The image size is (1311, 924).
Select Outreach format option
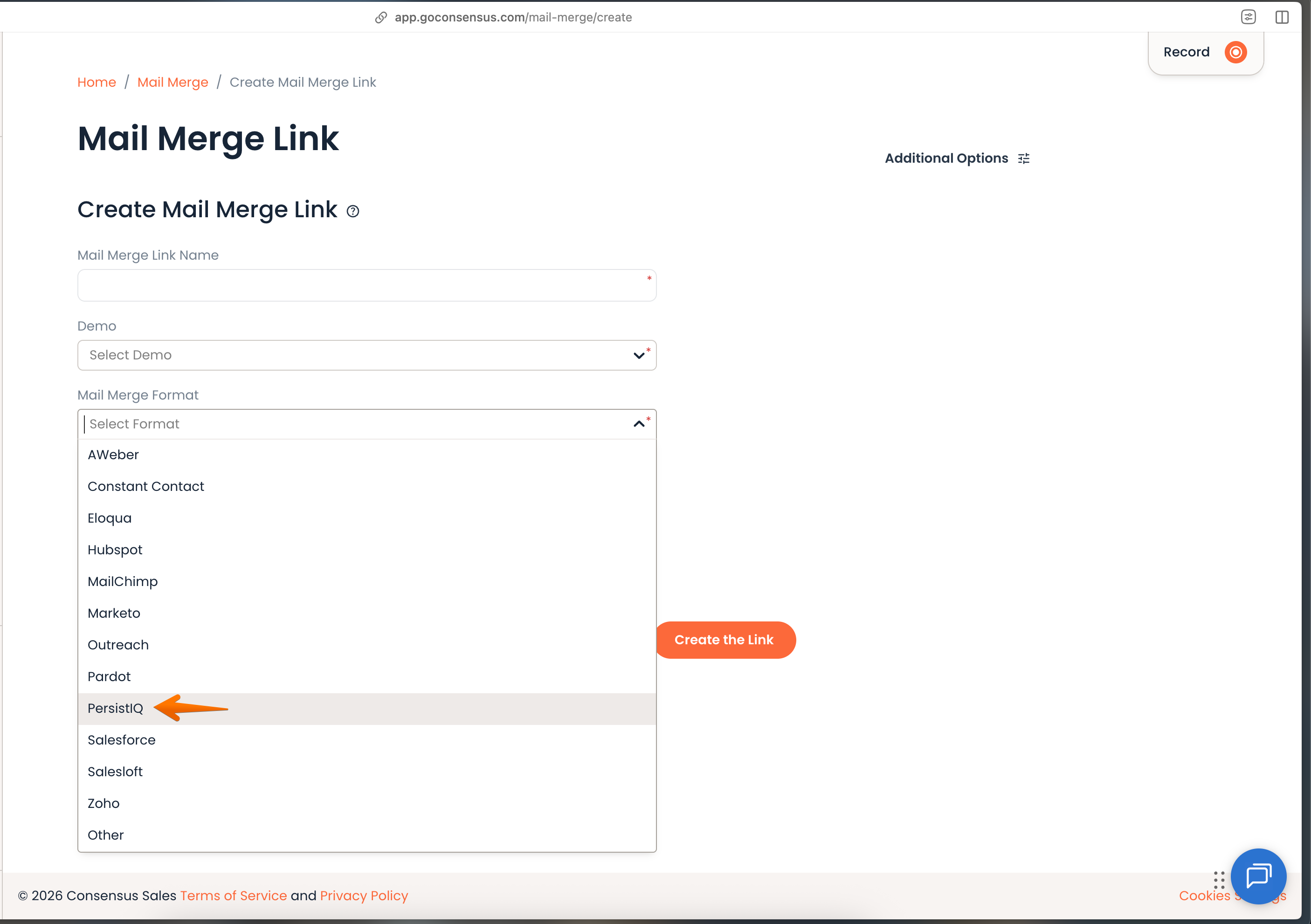pyautogui.click(x=366, y=645)
